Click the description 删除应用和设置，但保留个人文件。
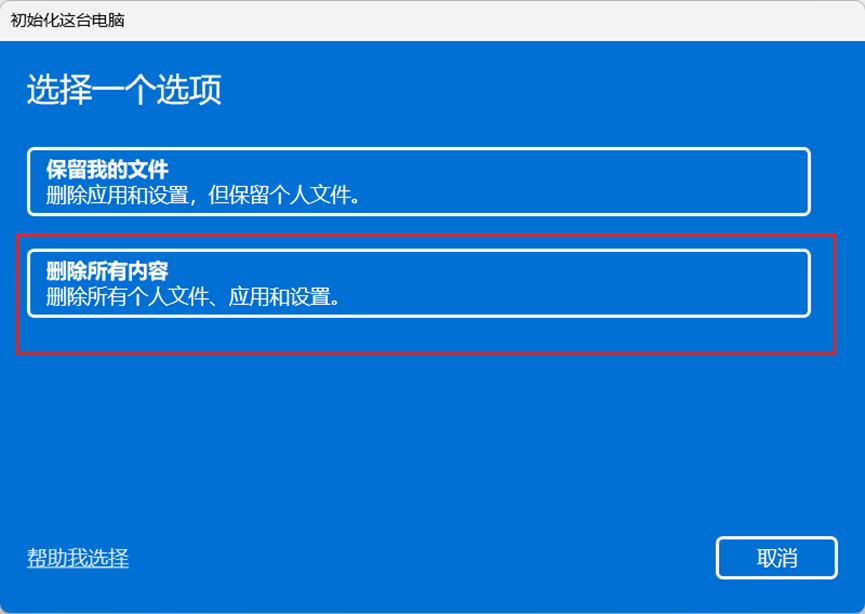865x614 pixels. click(203, 195)
